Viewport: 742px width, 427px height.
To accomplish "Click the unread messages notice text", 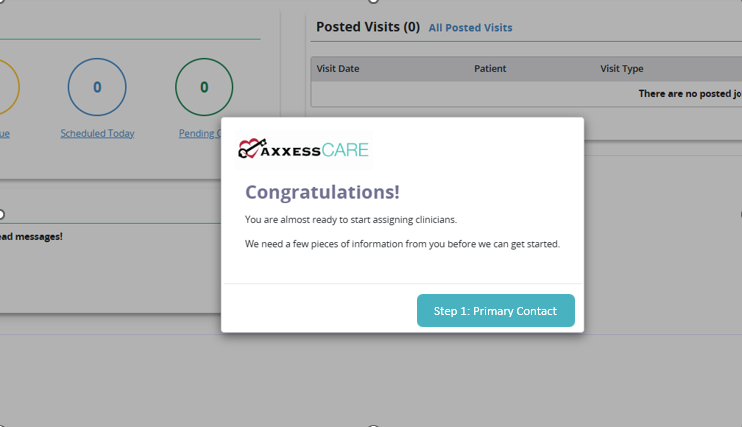I will point(31,237).
